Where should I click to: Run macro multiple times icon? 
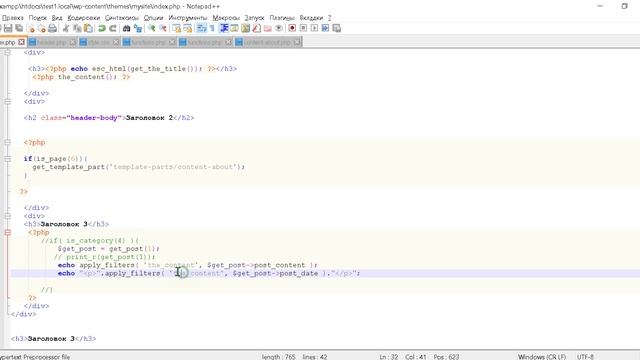(325, 28)
